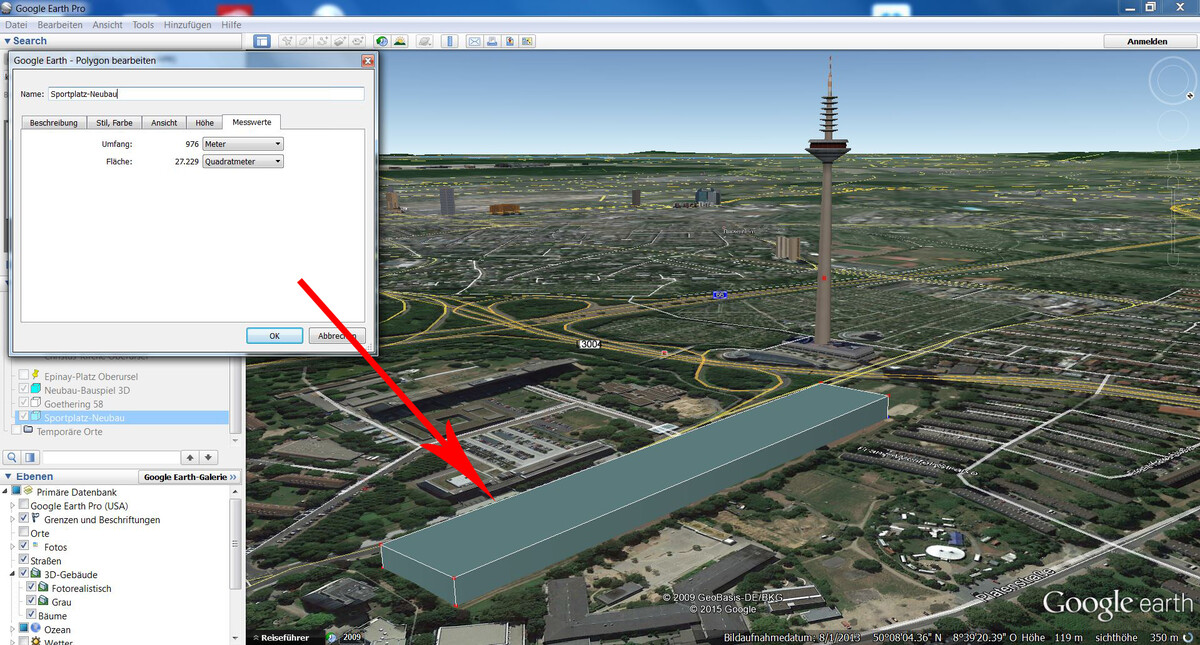
Task: Uncheck the Straßen layer
Action: click(x=24, y=561)
